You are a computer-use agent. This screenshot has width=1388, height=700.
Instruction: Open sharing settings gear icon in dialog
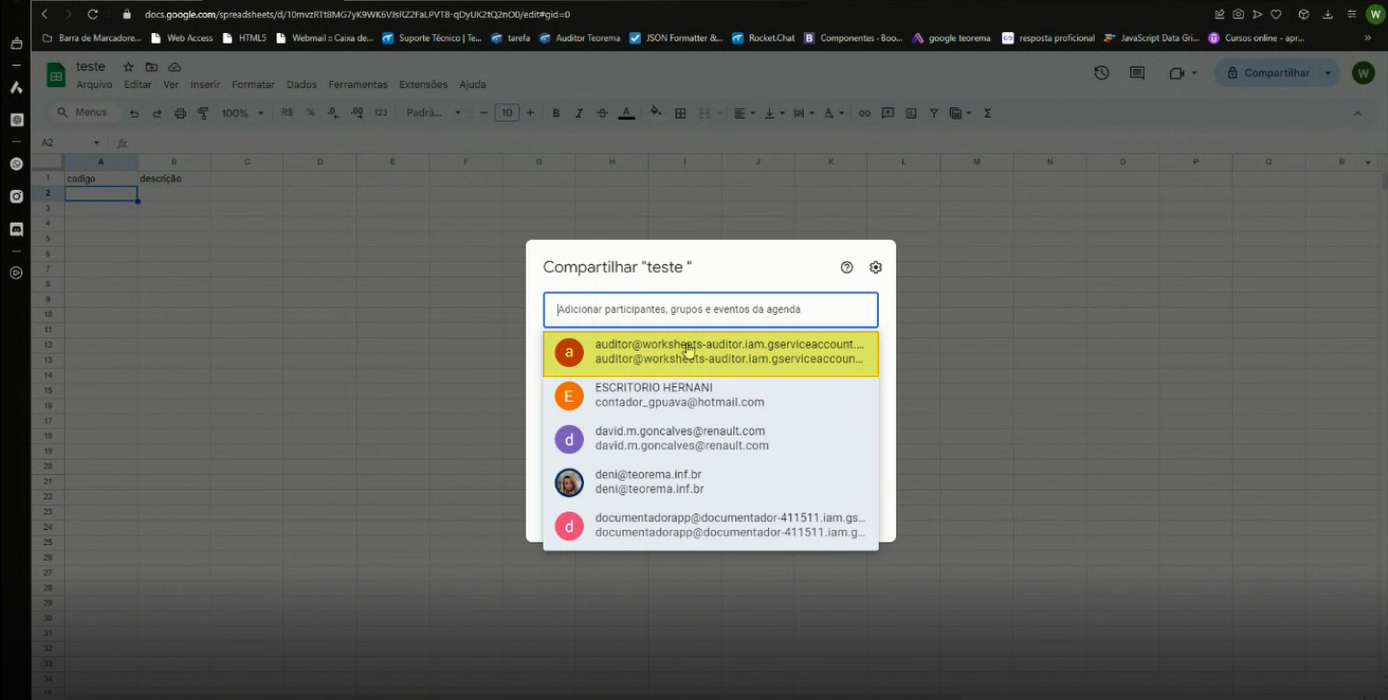point(876,267)
